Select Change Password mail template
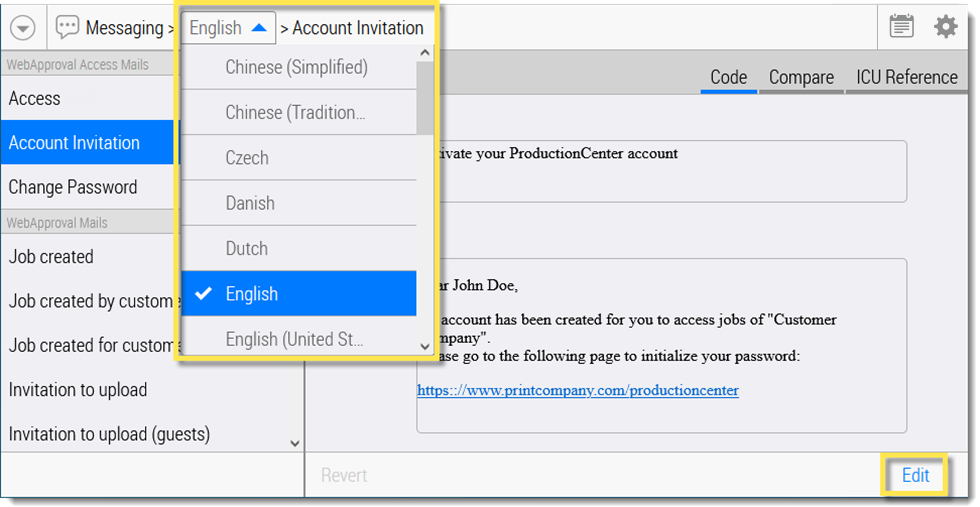This screenshot has width=980, height=507. 88,187
